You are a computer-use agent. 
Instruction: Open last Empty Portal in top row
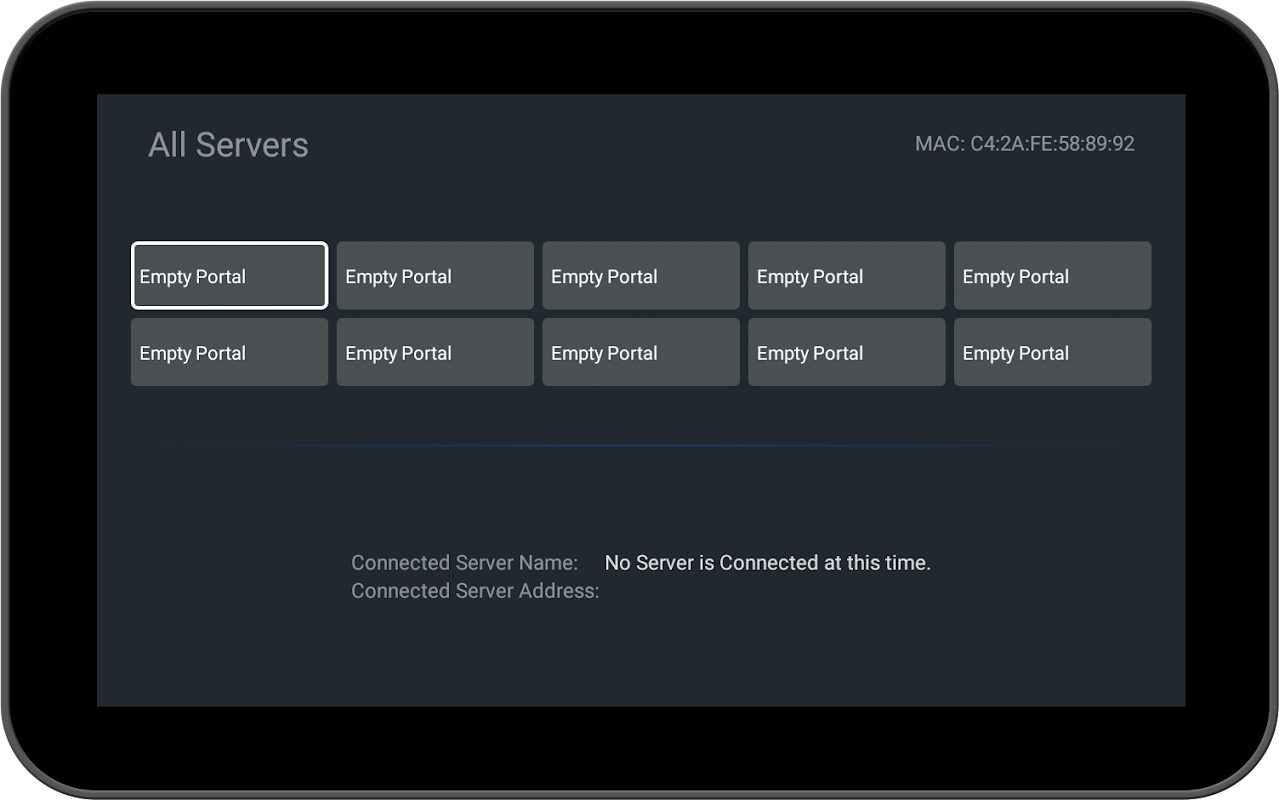pyautogui.click(x=1053, y=275)
